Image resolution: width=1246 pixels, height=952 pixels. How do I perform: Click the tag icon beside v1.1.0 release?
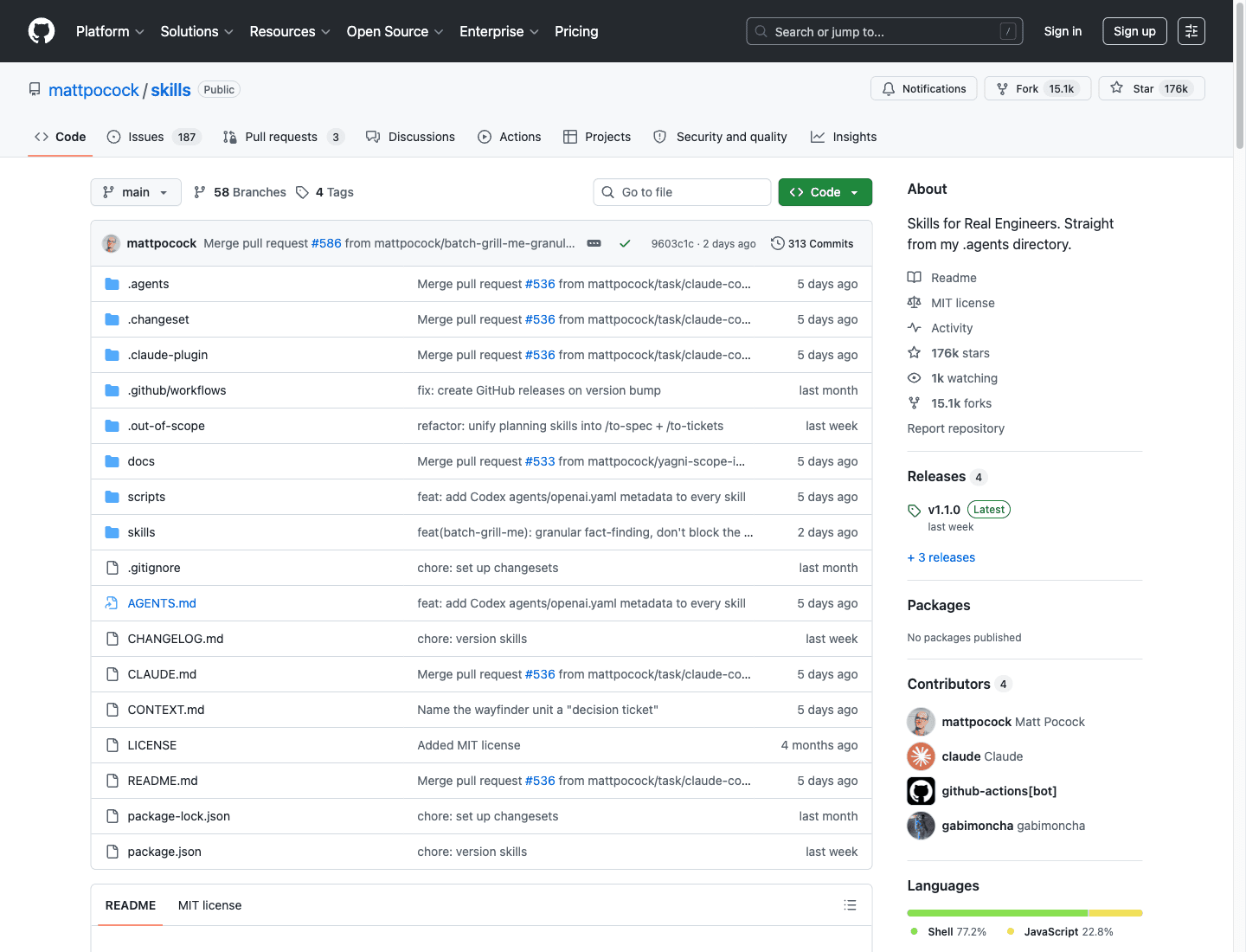(915, 511)
